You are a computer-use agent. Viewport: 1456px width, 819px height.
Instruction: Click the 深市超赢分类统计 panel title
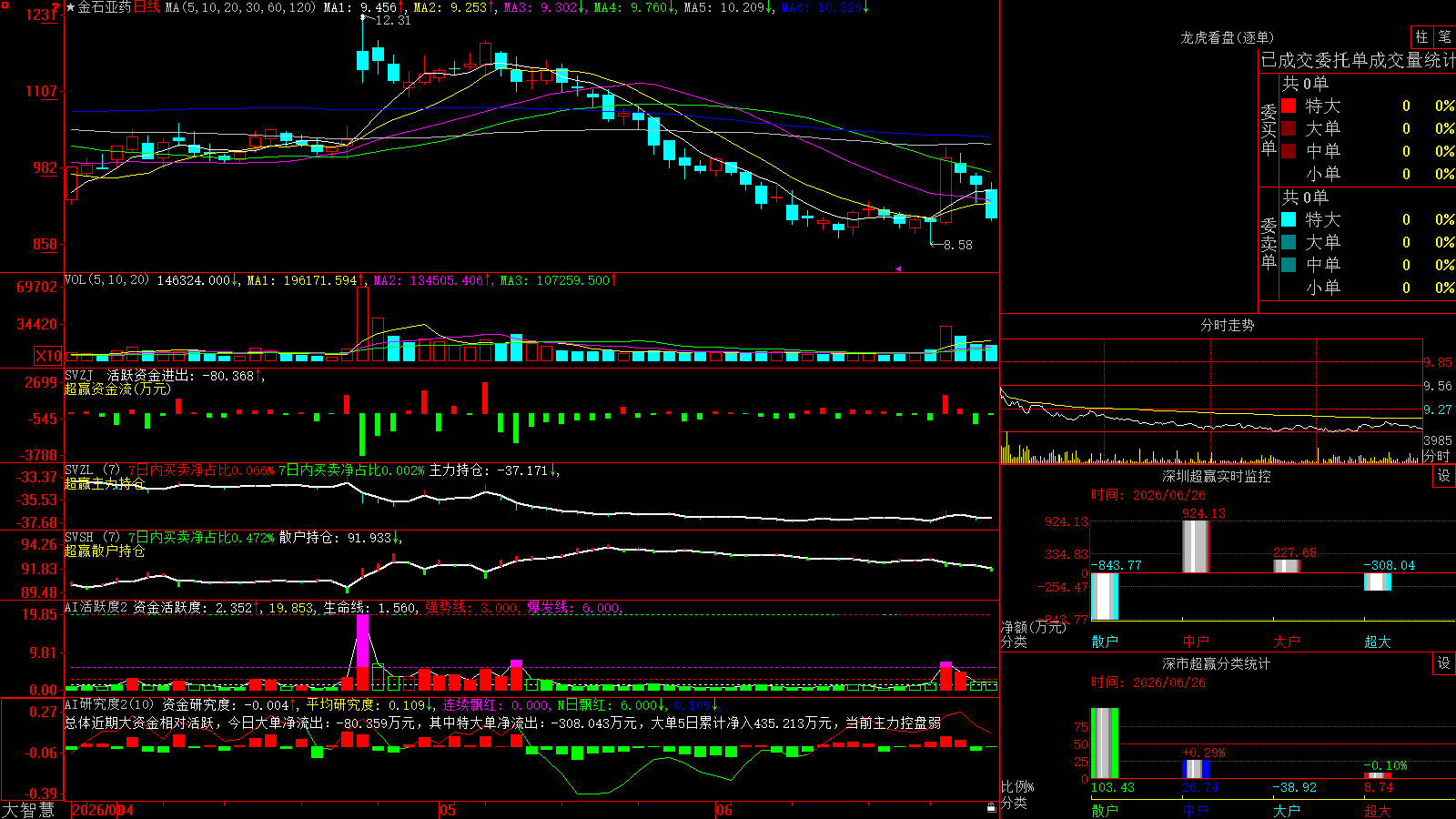click(1217, 663)
